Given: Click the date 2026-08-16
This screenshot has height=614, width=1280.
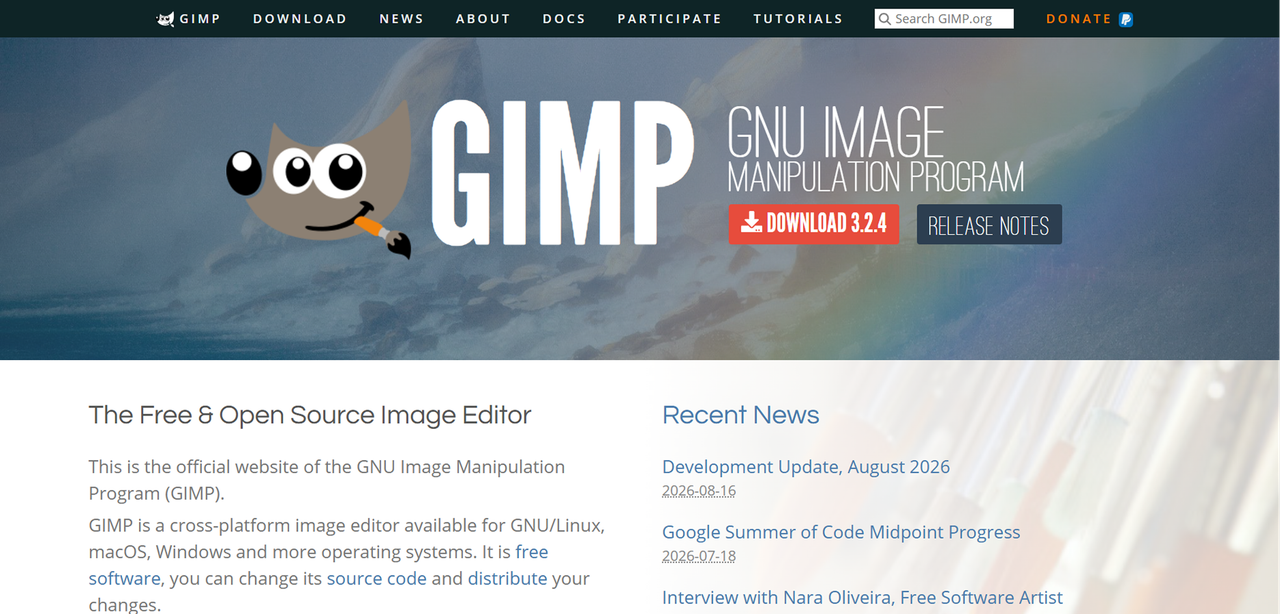Looking at the screenshot, I should [x=699, y=491].
